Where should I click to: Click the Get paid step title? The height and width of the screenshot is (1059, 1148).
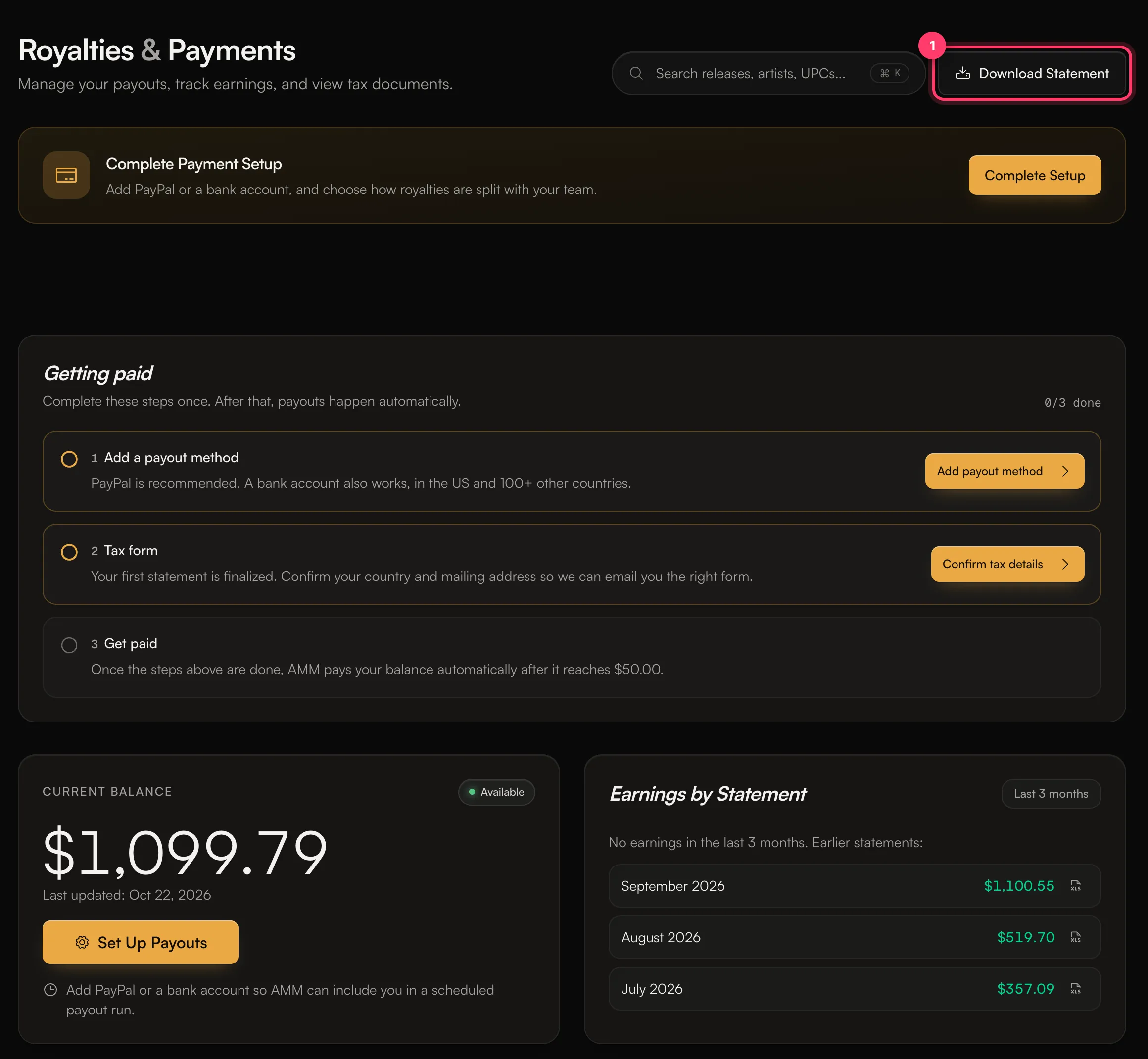[131, 643]
